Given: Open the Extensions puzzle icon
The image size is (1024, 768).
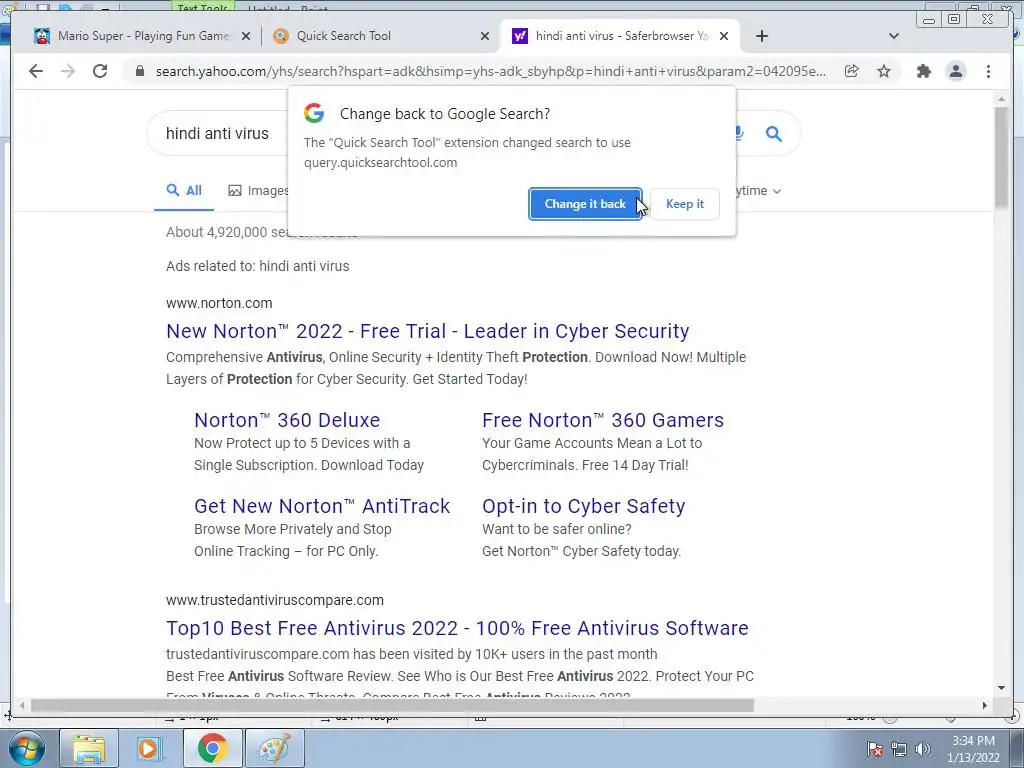Looking at the screenshot, I should (x=923, y=71).
